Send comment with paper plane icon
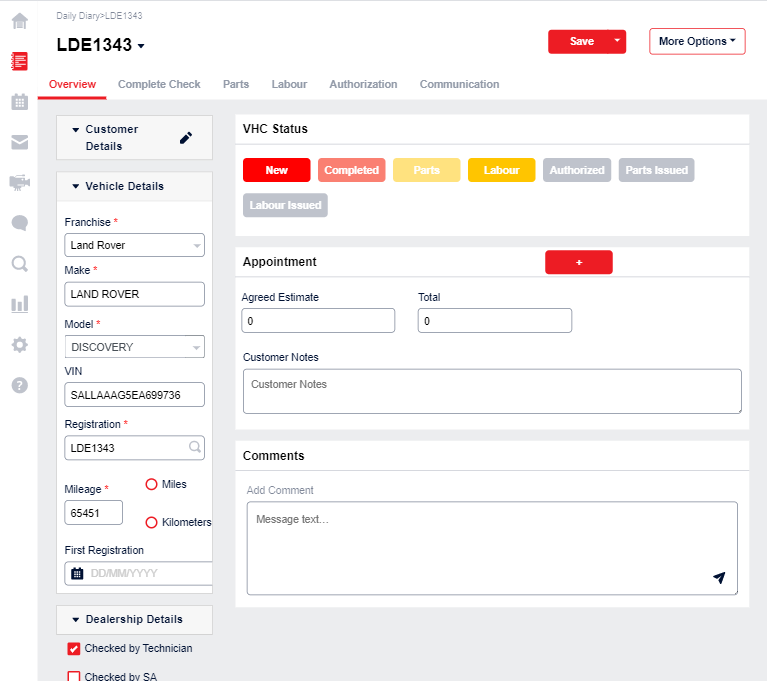Viewport: 767px width, 681px height. 719,578
